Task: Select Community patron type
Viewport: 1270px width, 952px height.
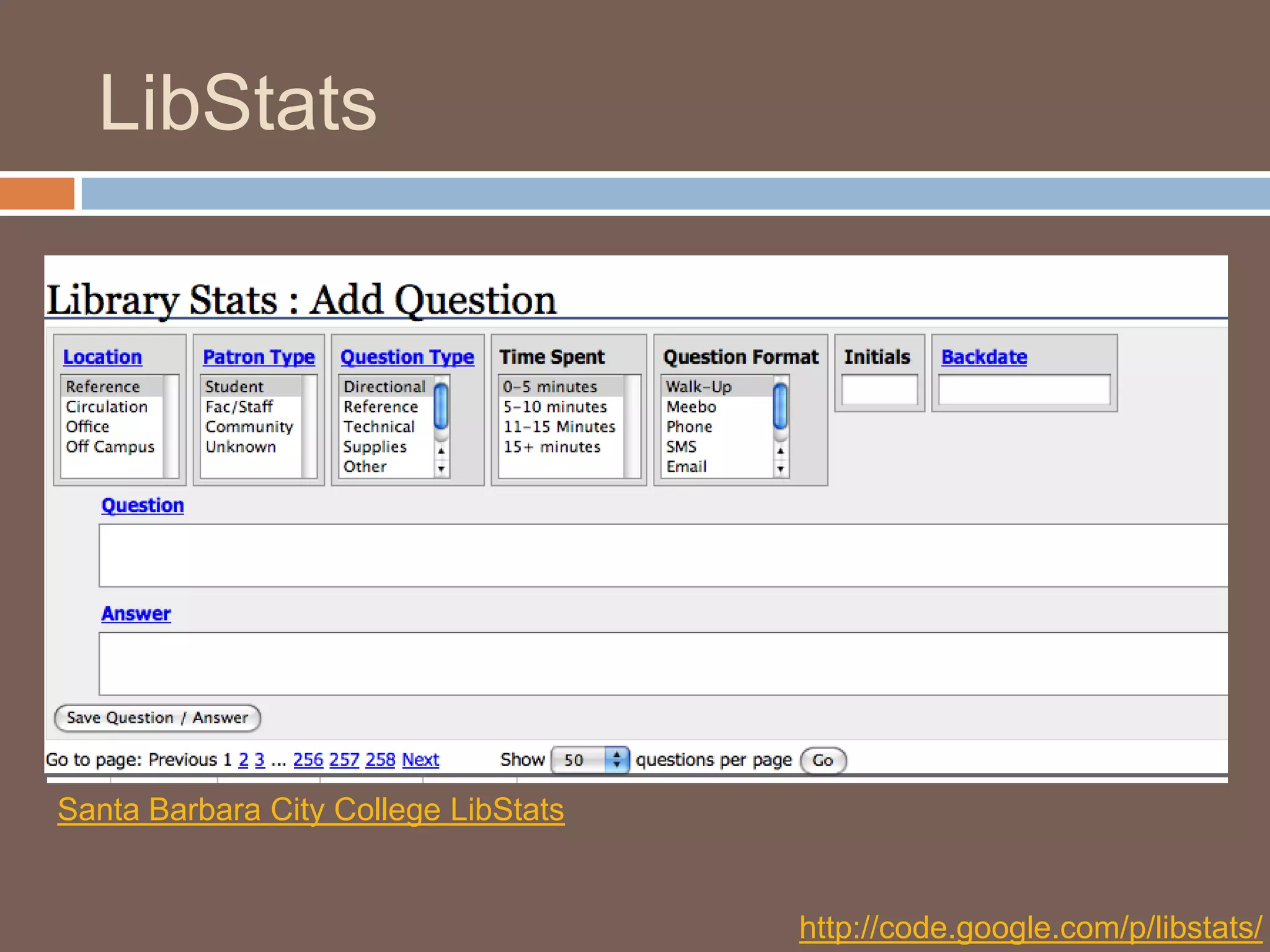Action: [x=252, y=426]
